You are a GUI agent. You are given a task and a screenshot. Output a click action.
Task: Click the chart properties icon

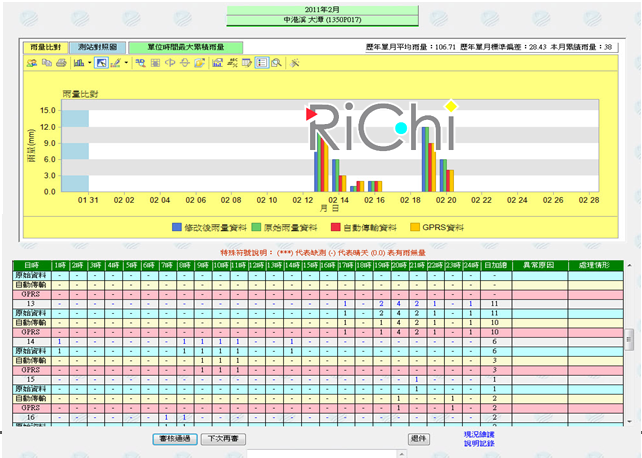pos(217,63)
